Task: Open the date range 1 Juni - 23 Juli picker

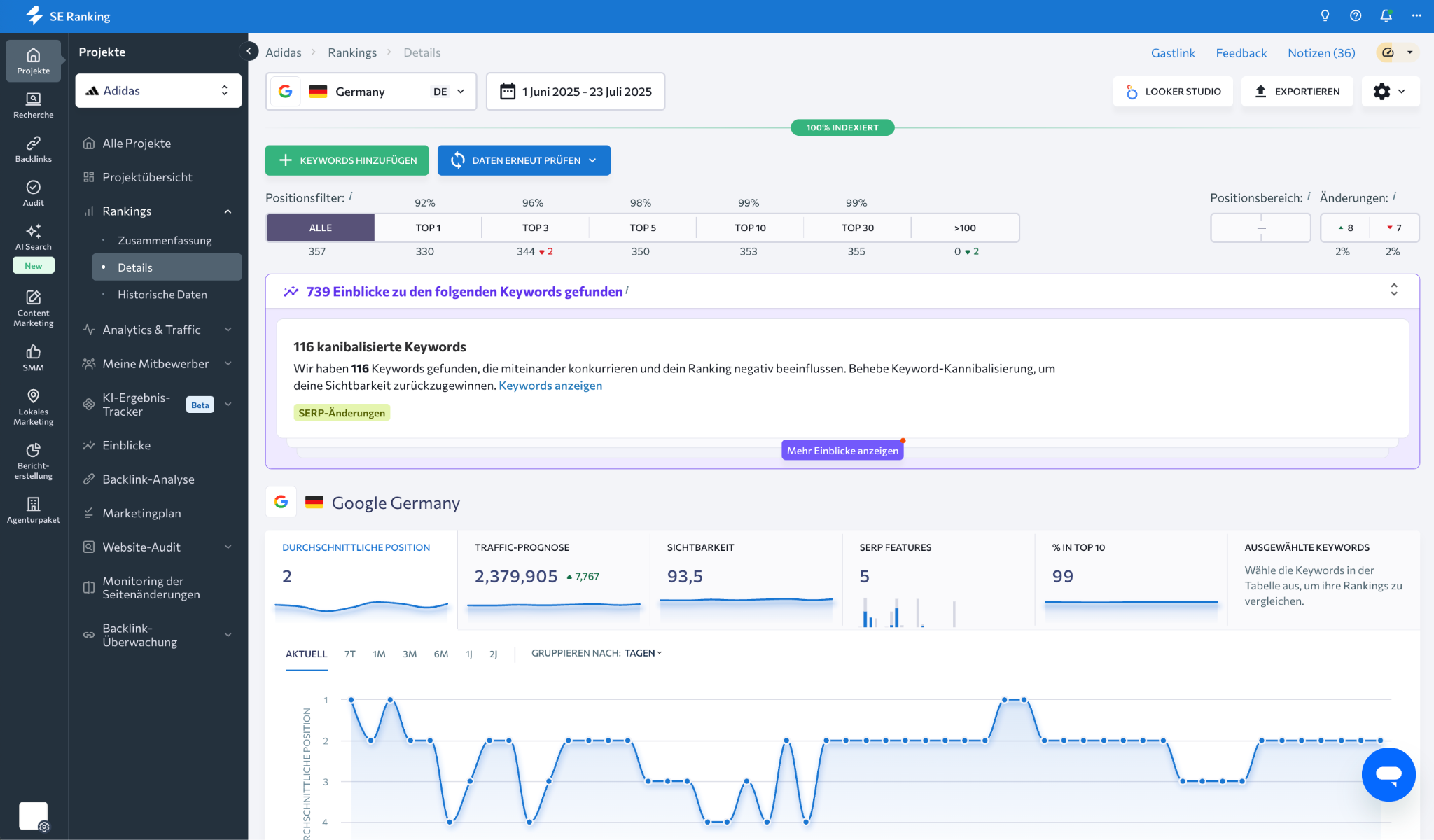Action: (576, 91)
